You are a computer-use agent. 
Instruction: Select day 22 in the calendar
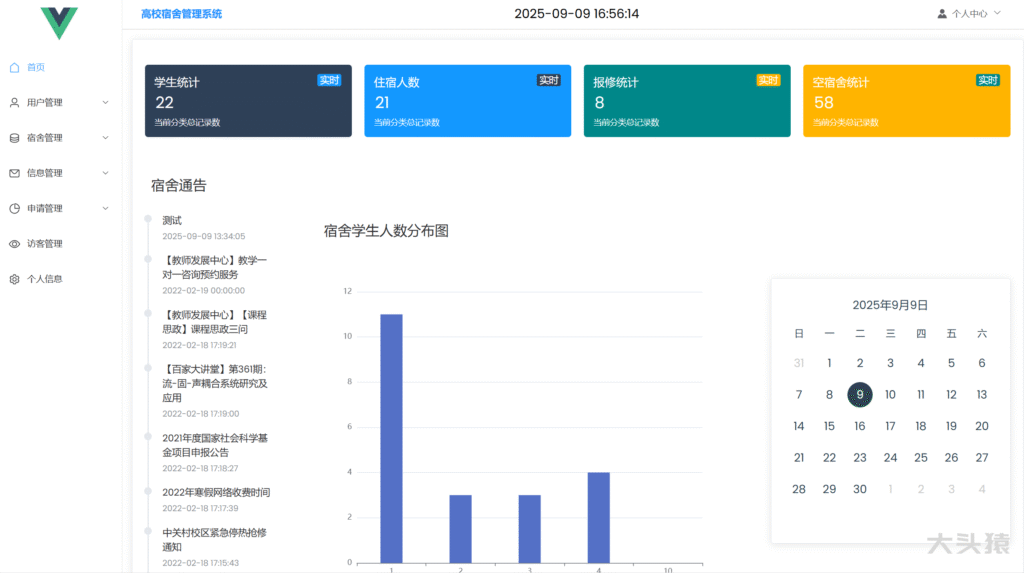coord(829,457)
